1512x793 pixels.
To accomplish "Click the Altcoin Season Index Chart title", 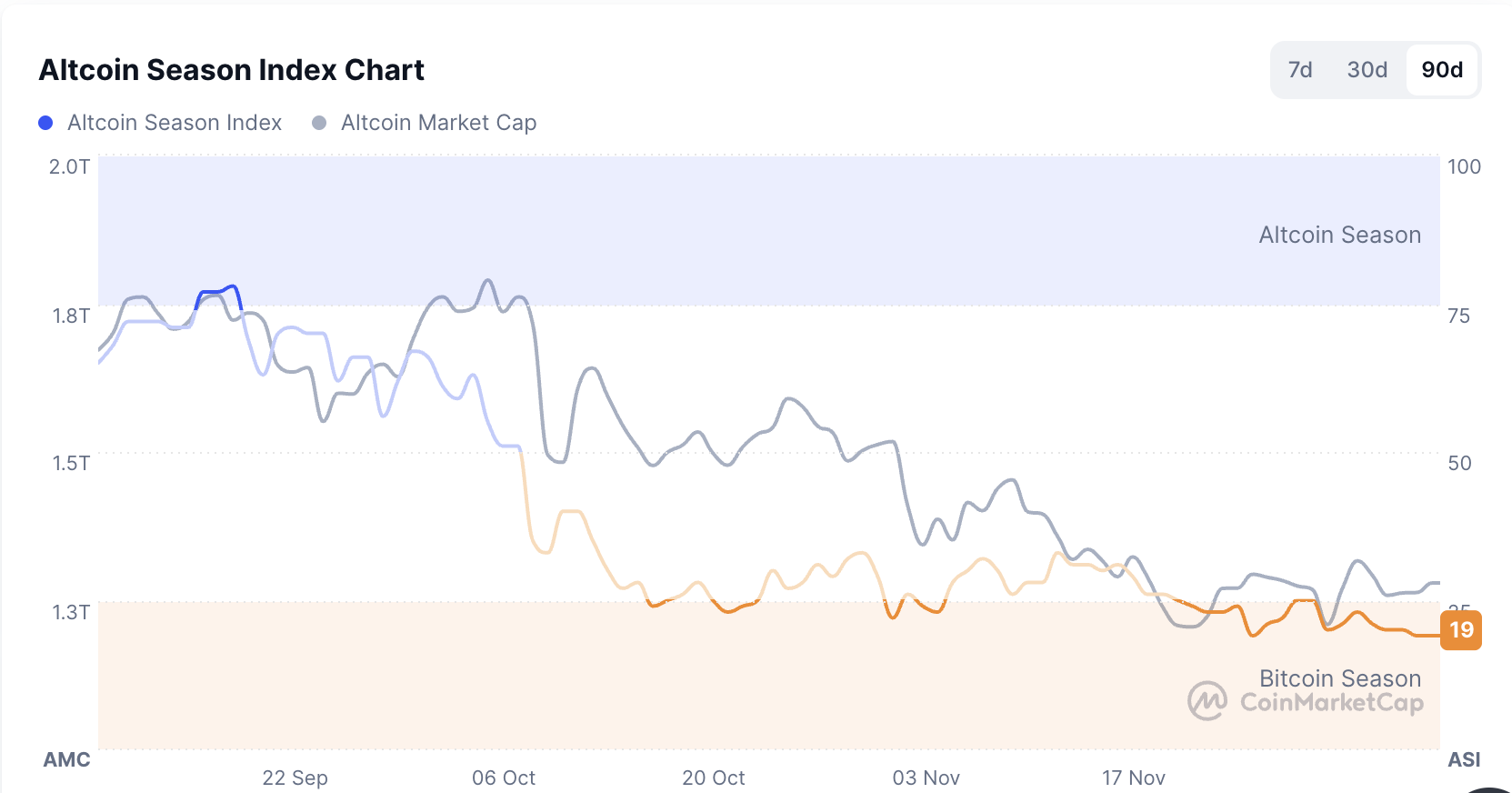I will pyautogui.click(x=231, y=69).
